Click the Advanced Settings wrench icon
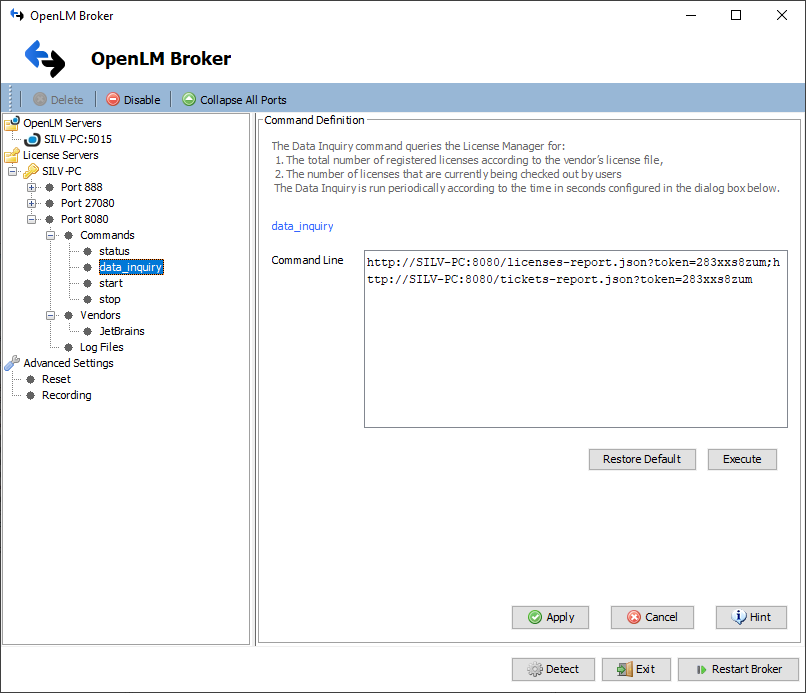Image resolution: width=806 pixels, height=693 pixels. [13, 362]
